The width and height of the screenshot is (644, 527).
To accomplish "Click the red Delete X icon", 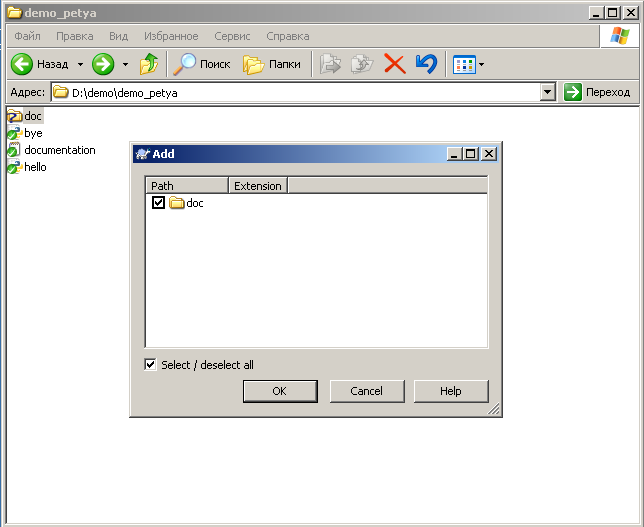I will pyautogui.click(x=395, y=64).
